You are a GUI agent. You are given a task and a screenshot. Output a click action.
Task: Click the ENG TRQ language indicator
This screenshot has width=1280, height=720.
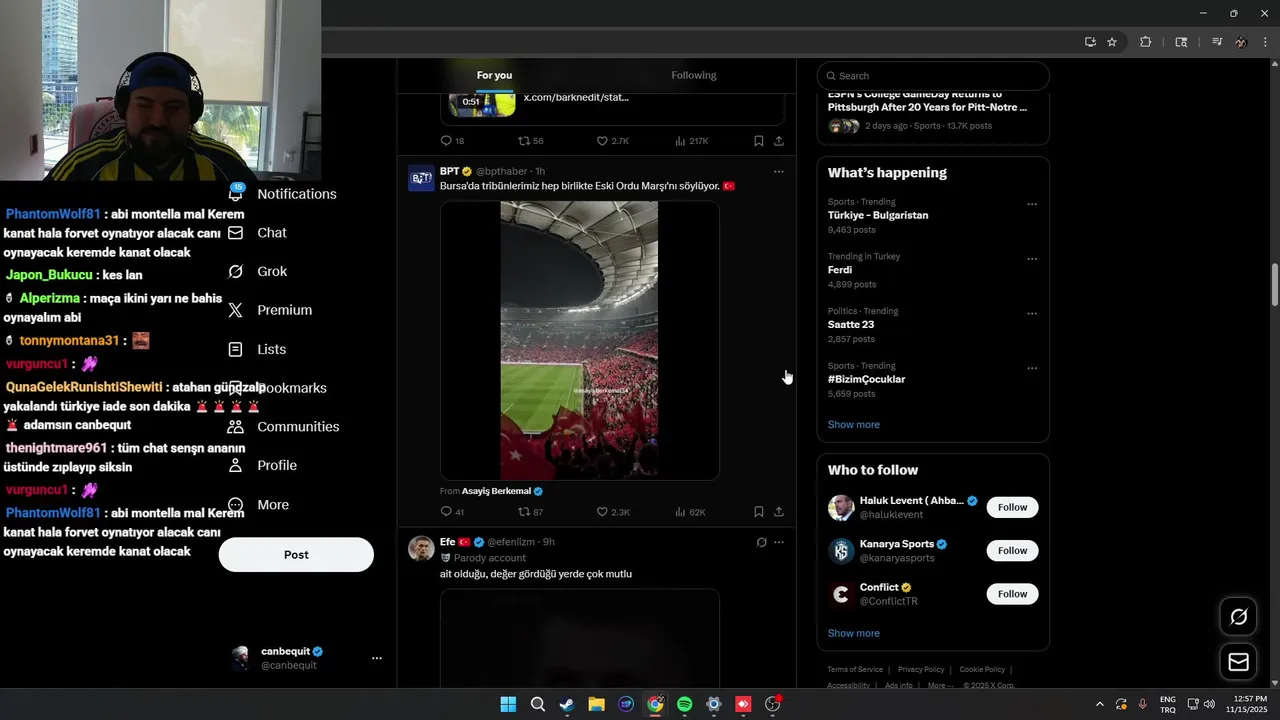(x=1168, y=704)
